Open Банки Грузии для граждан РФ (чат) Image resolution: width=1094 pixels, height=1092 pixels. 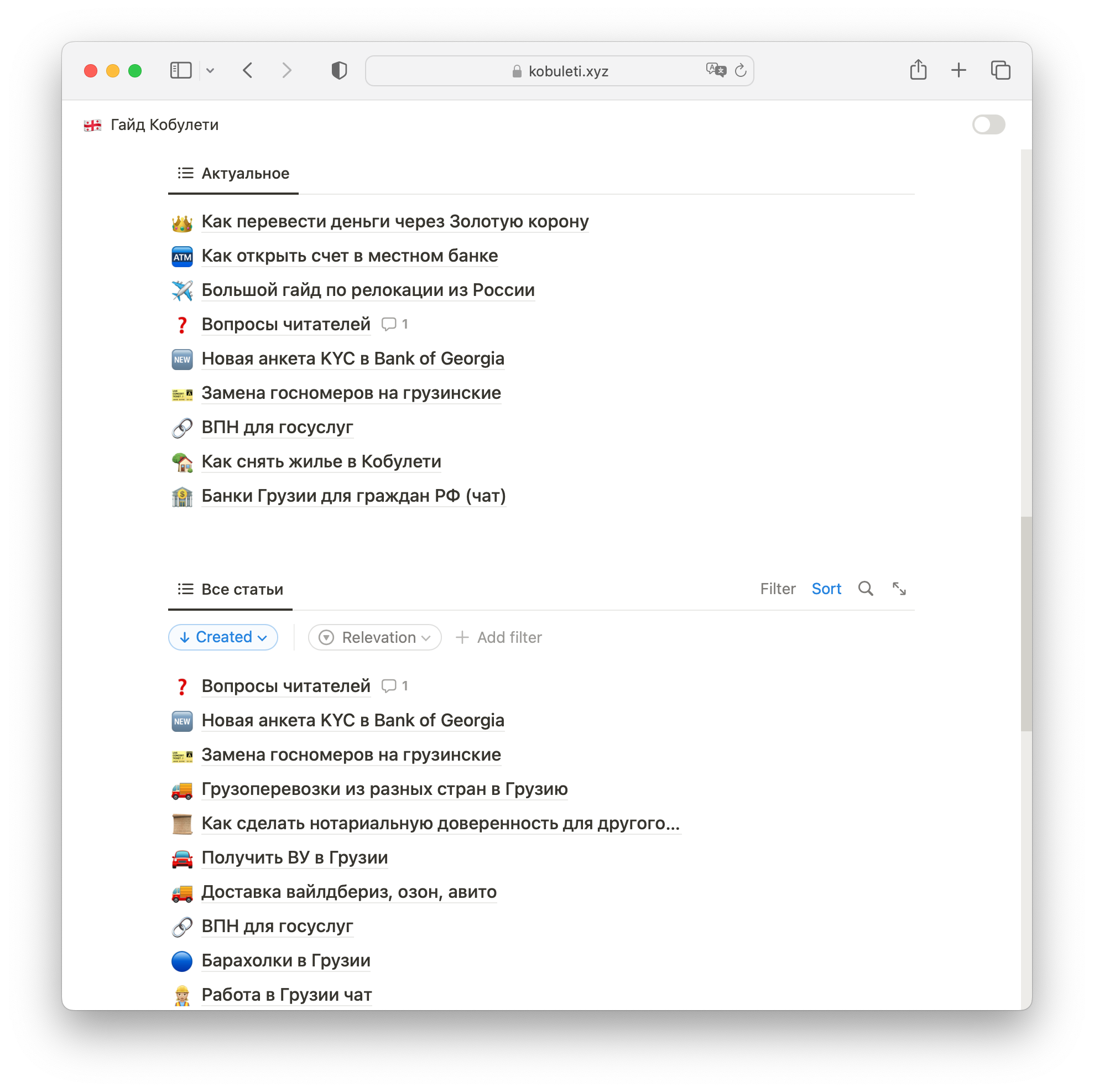(354, 496)
